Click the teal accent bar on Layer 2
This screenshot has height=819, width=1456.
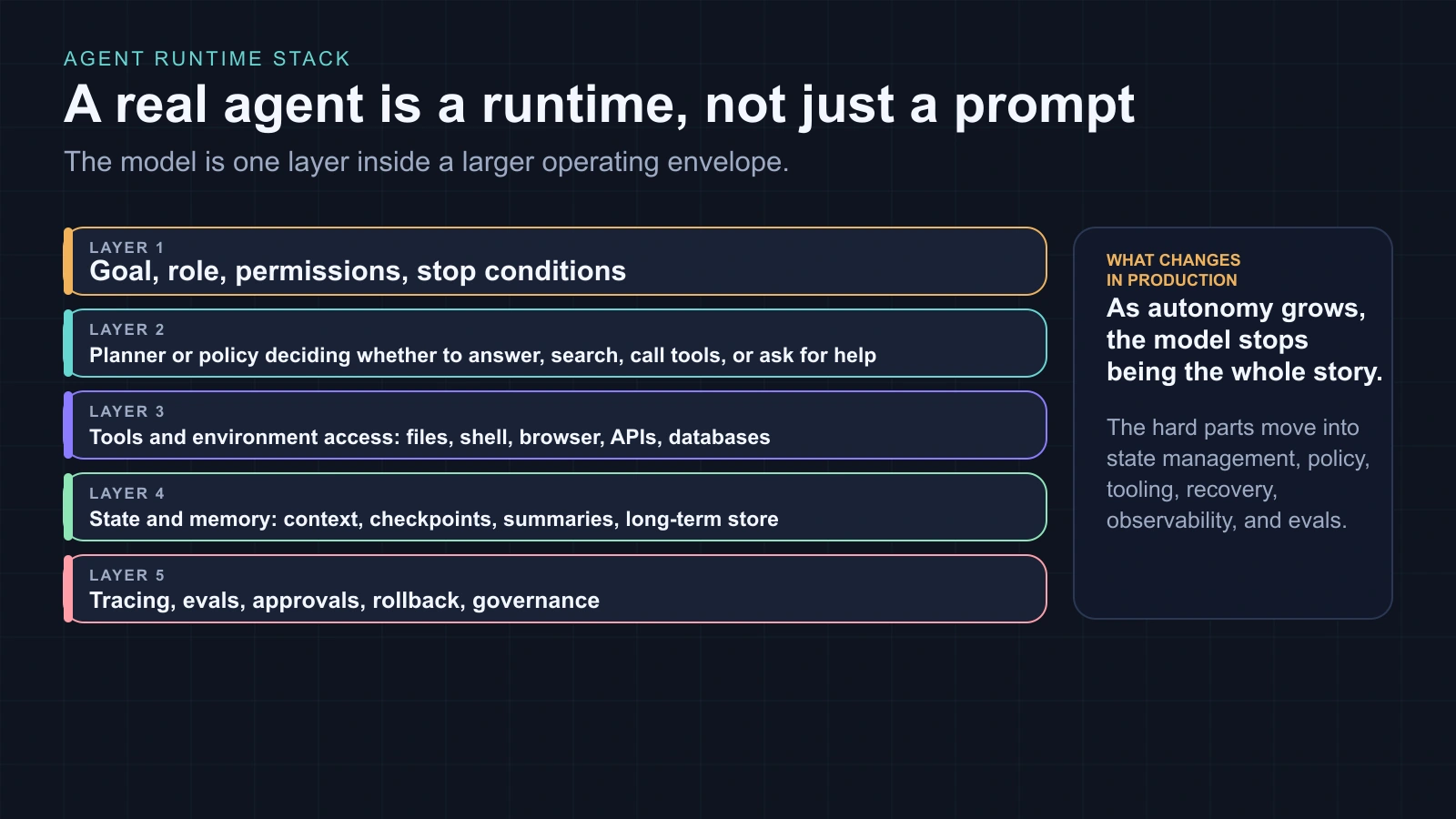[x=68, y=343]
